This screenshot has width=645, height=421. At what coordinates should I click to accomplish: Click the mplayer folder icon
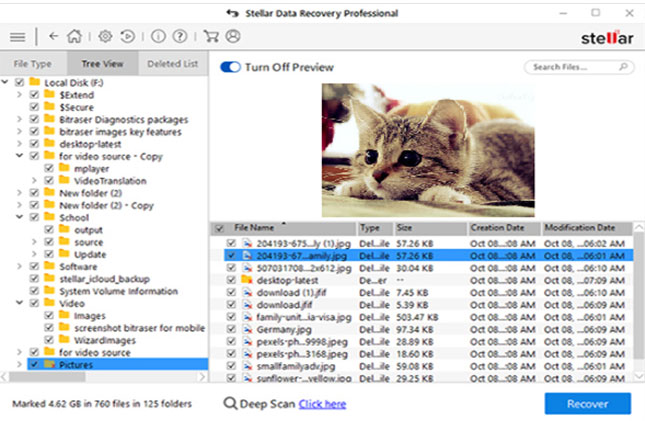click(64, 167)
